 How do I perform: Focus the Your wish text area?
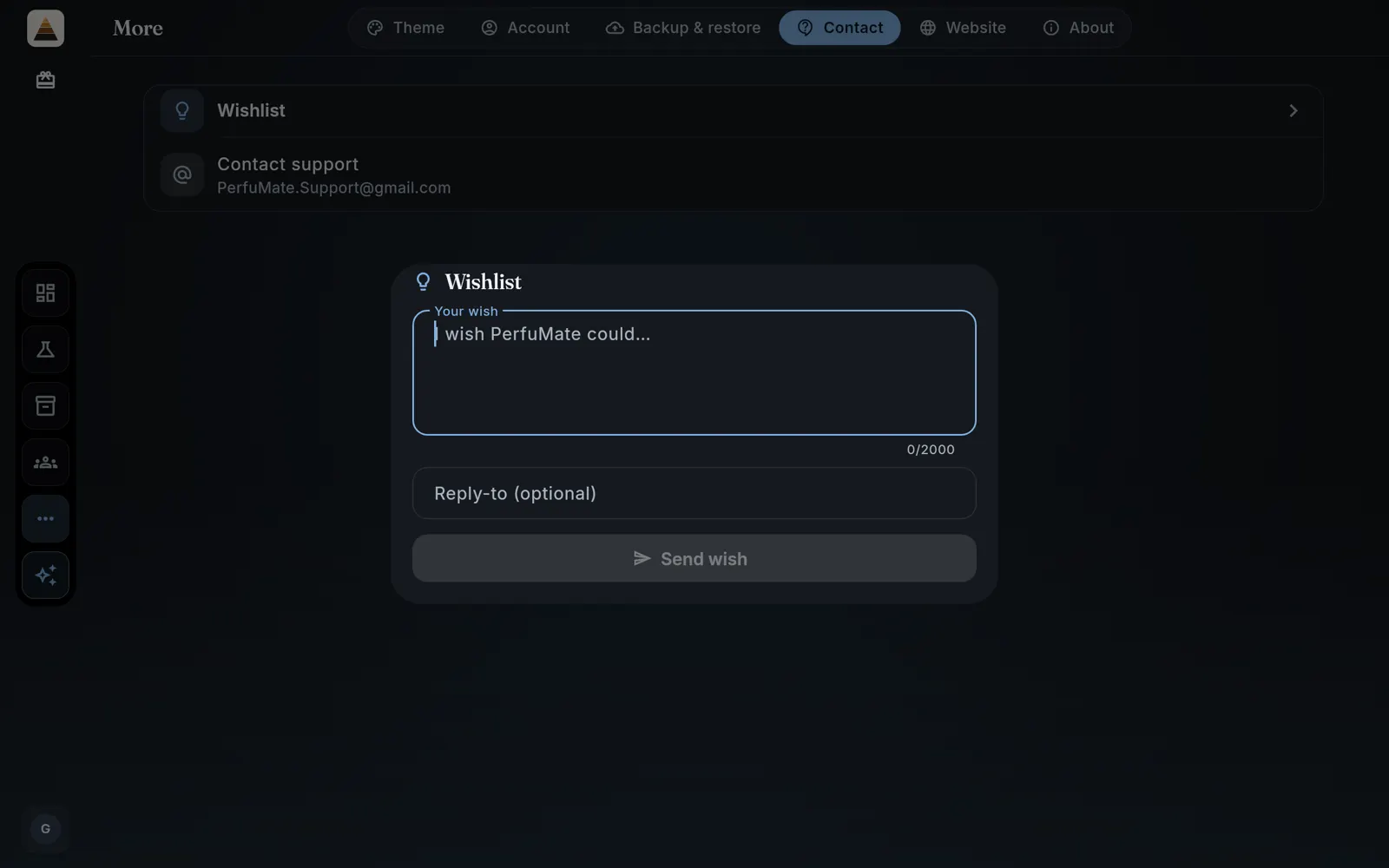point(694,372)
